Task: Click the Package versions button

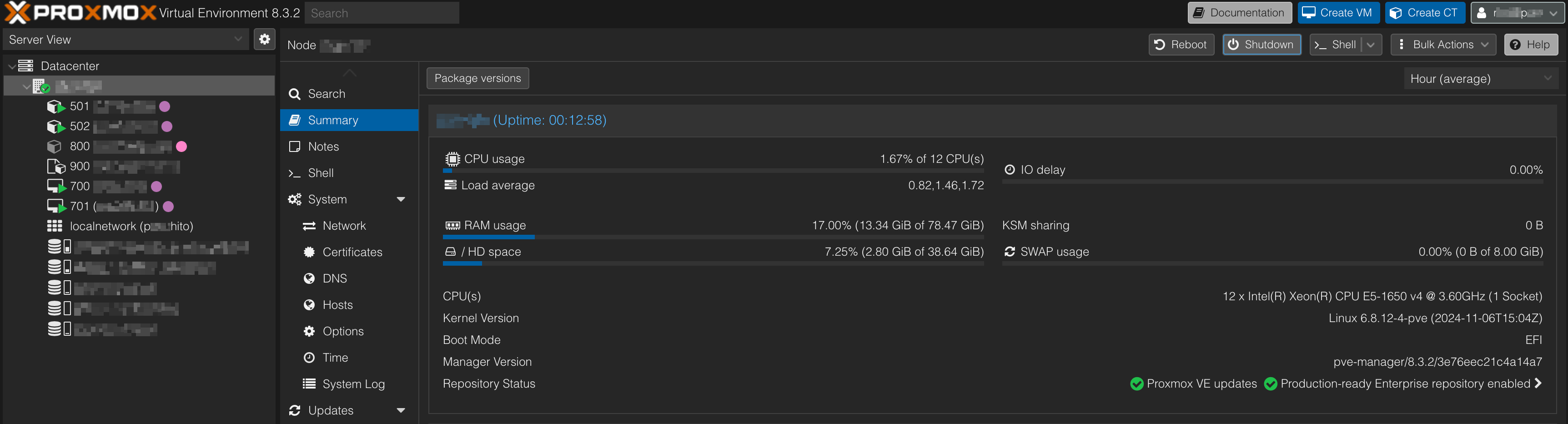Action: tap(478, 78)
